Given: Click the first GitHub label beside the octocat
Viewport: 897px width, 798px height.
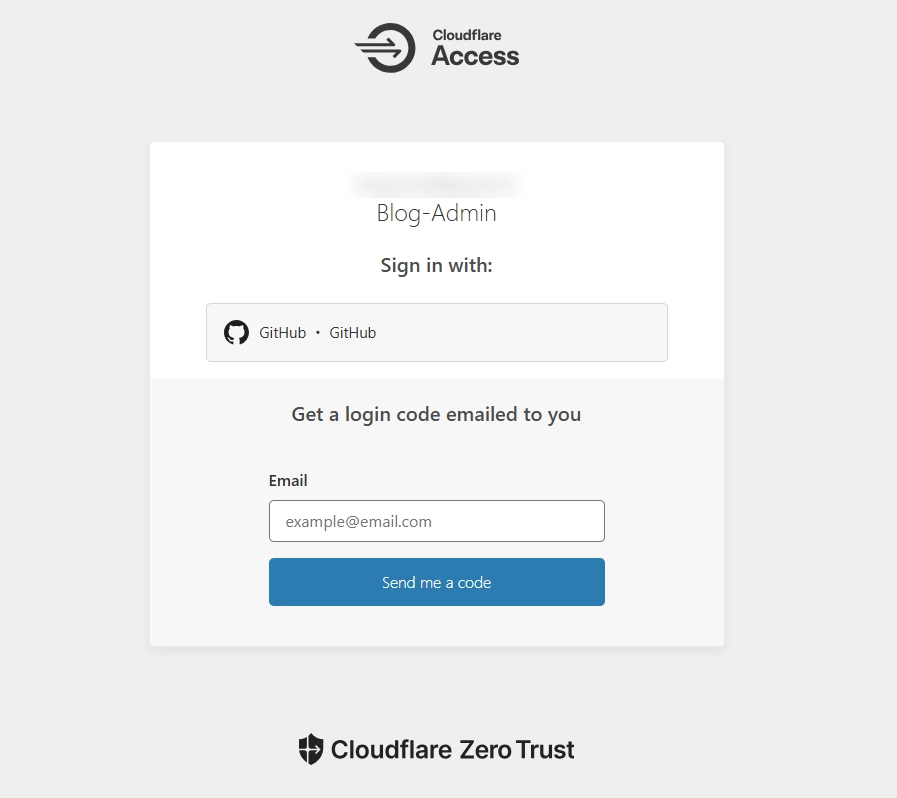Looking at the screenshot, I should point(282,333).
